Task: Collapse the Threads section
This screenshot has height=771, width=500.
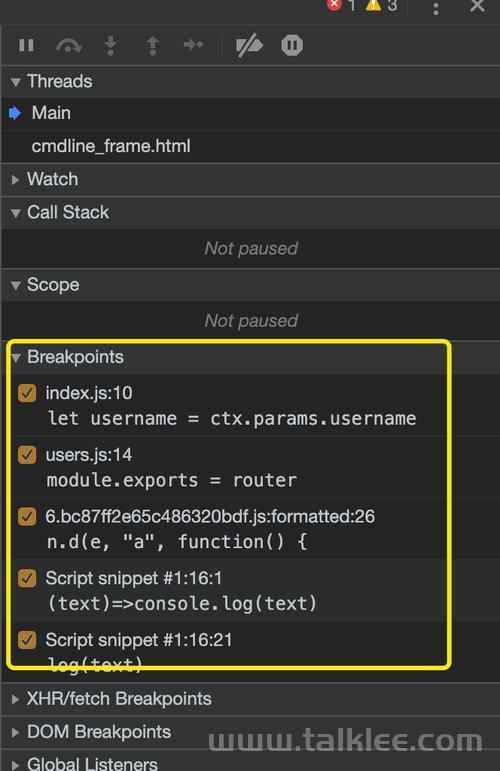Action: (16, 82)
